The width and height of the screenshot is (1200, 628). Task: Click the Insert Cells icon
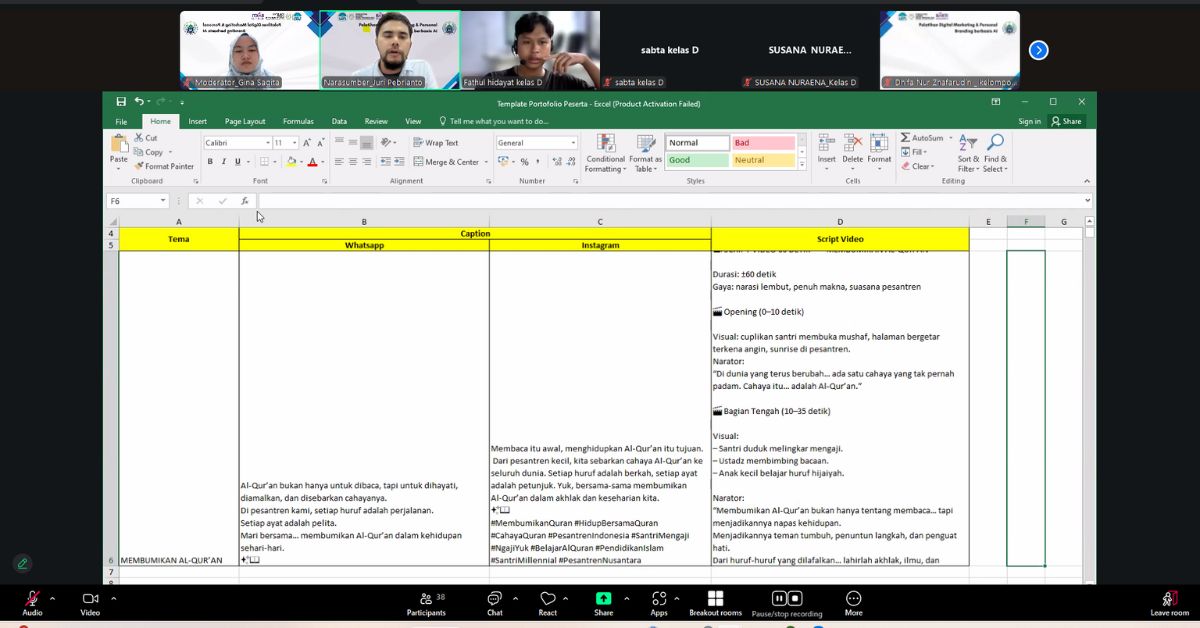coord(826,148)
